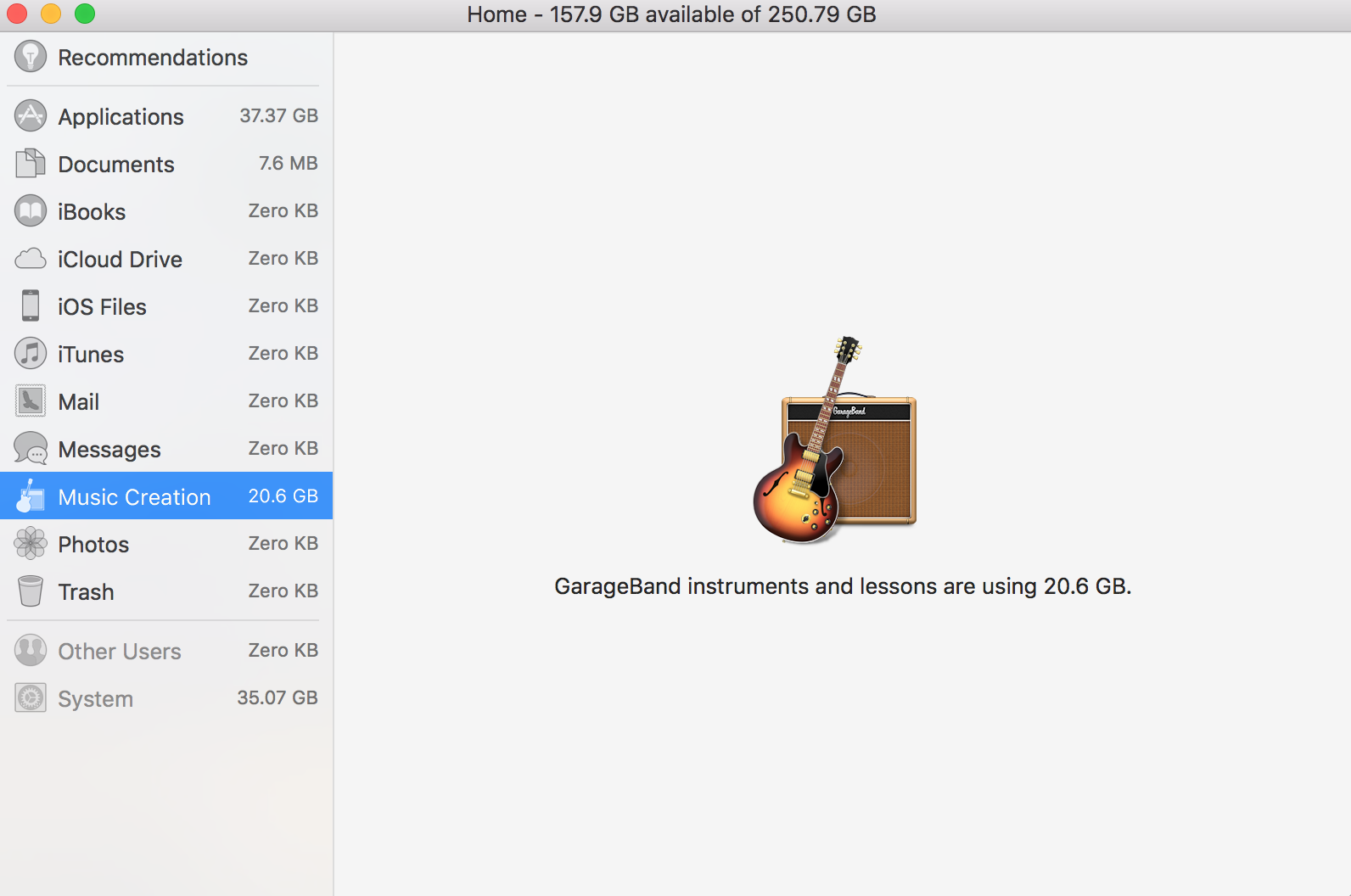Open the Messages storage category
Screen dimensions: 1351x896
(x=166, y=449)
